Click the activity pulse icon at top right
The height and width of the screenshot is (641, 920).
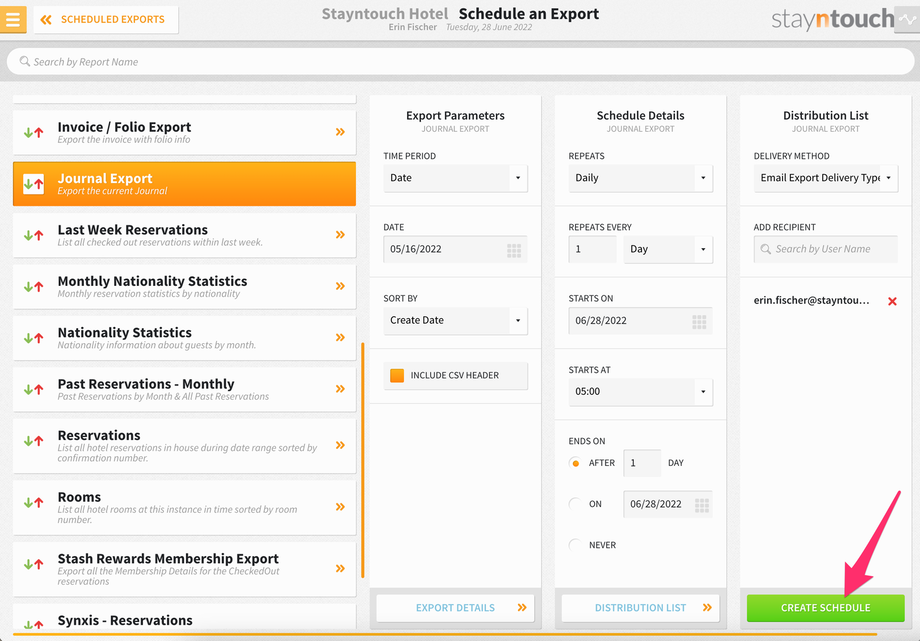click(x=908, y=20)
